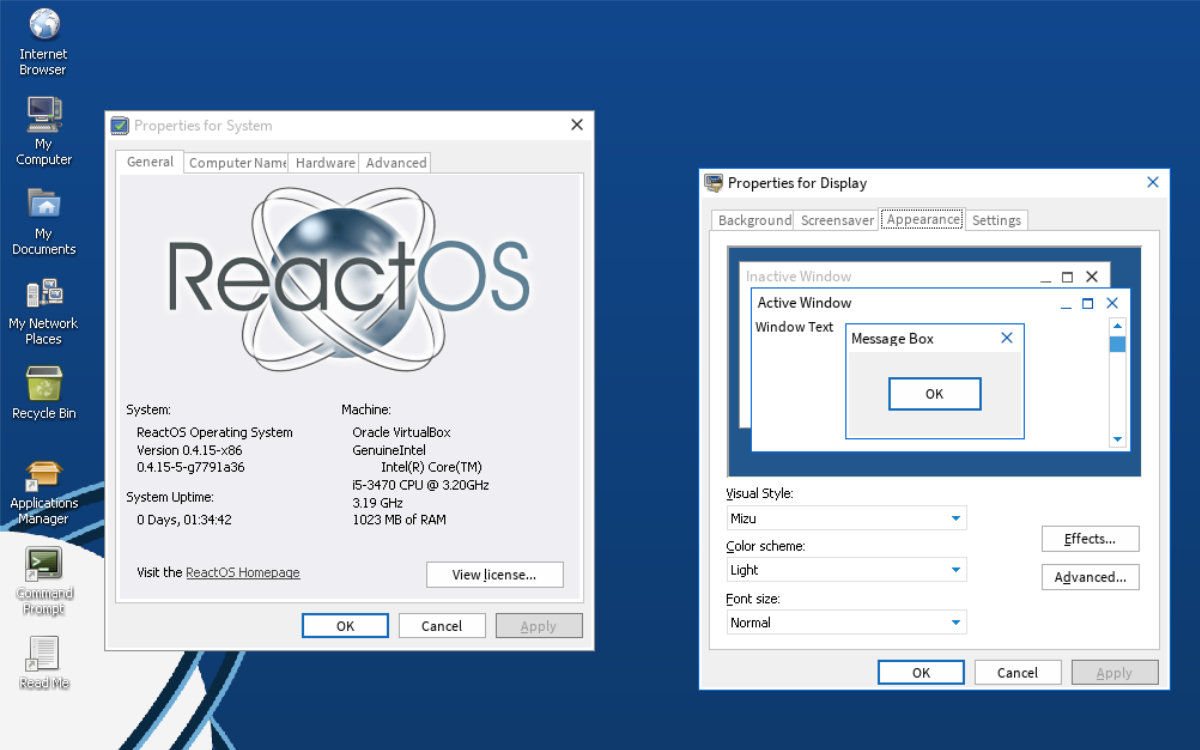Click the Properties for Display title icon
The image size is (1200, 750).
(x=714, y=183)
